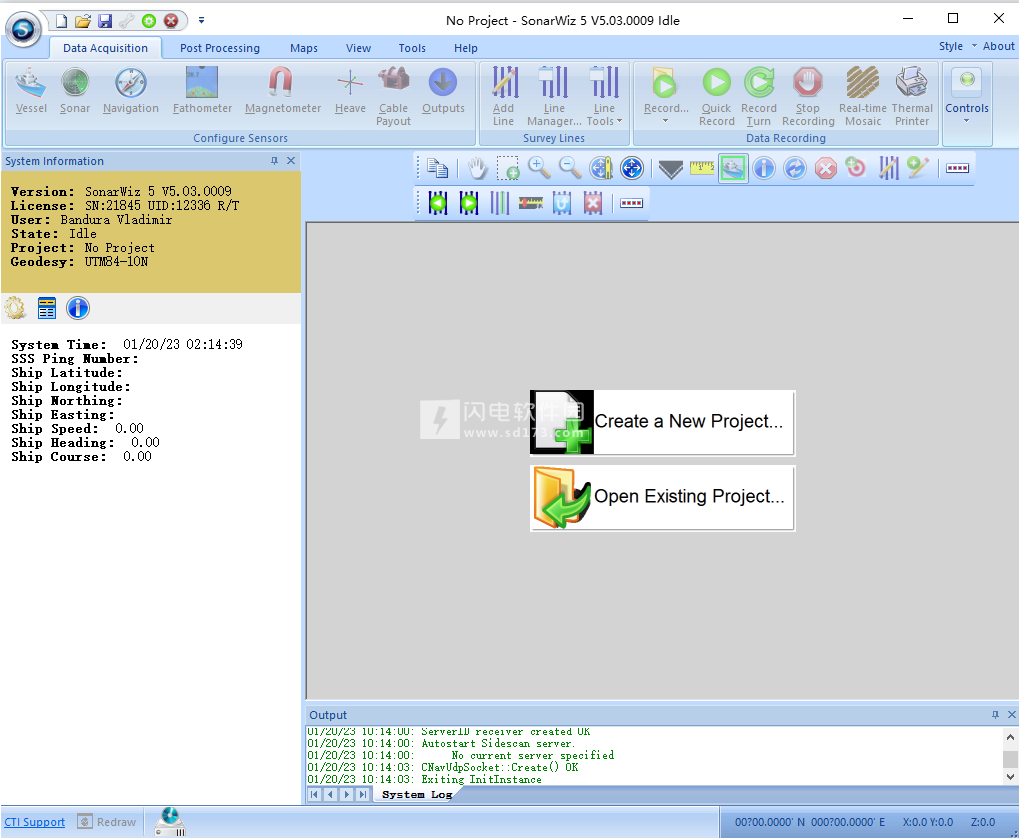1019x839 pixels.
Task: Switch to the Post Processing tab
Action: 220,48
